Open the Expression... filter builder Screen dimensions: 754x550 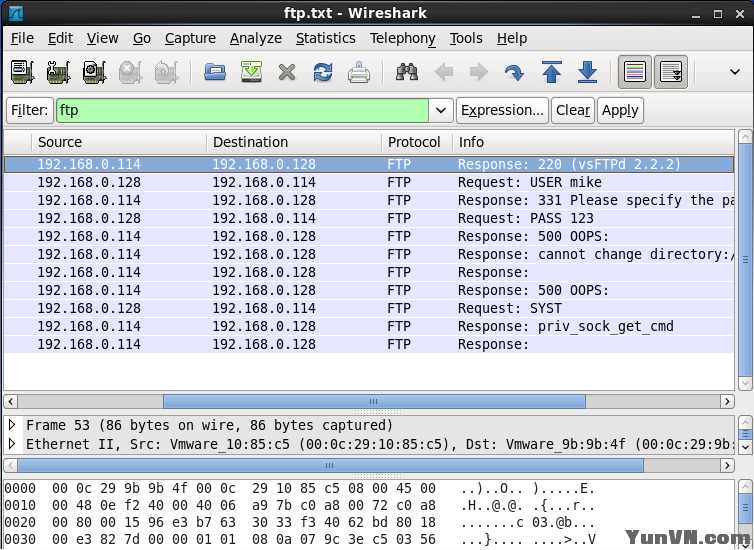(502, 111)
